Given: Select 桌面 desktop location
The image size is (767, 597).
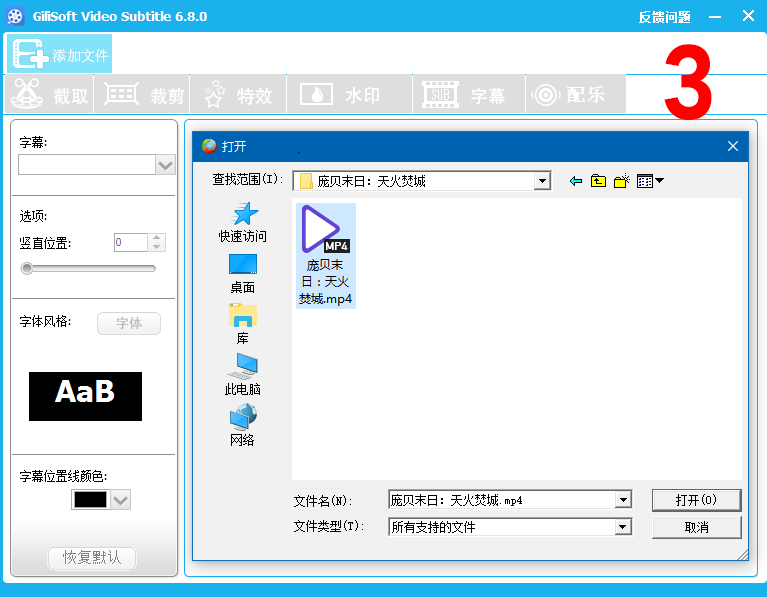Looking at the screenshot, I should tap(243, 274).
